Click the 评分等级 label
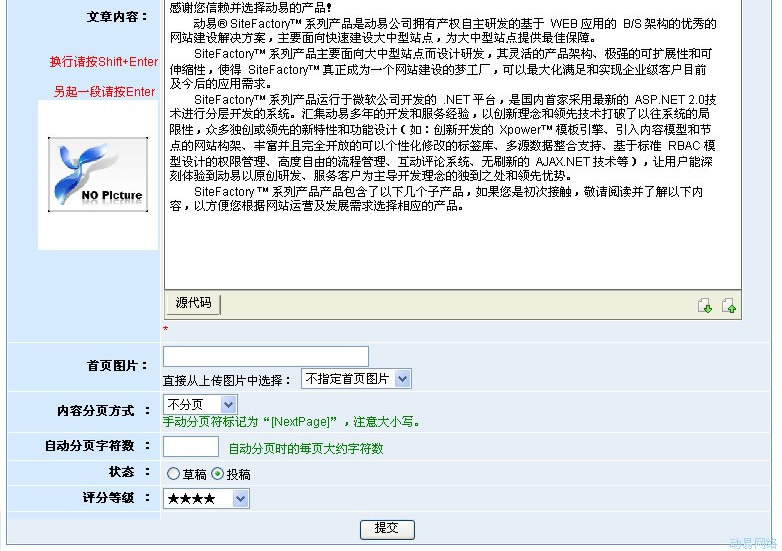The height and width of the screenshot is (551, 782). pos(116,498)
